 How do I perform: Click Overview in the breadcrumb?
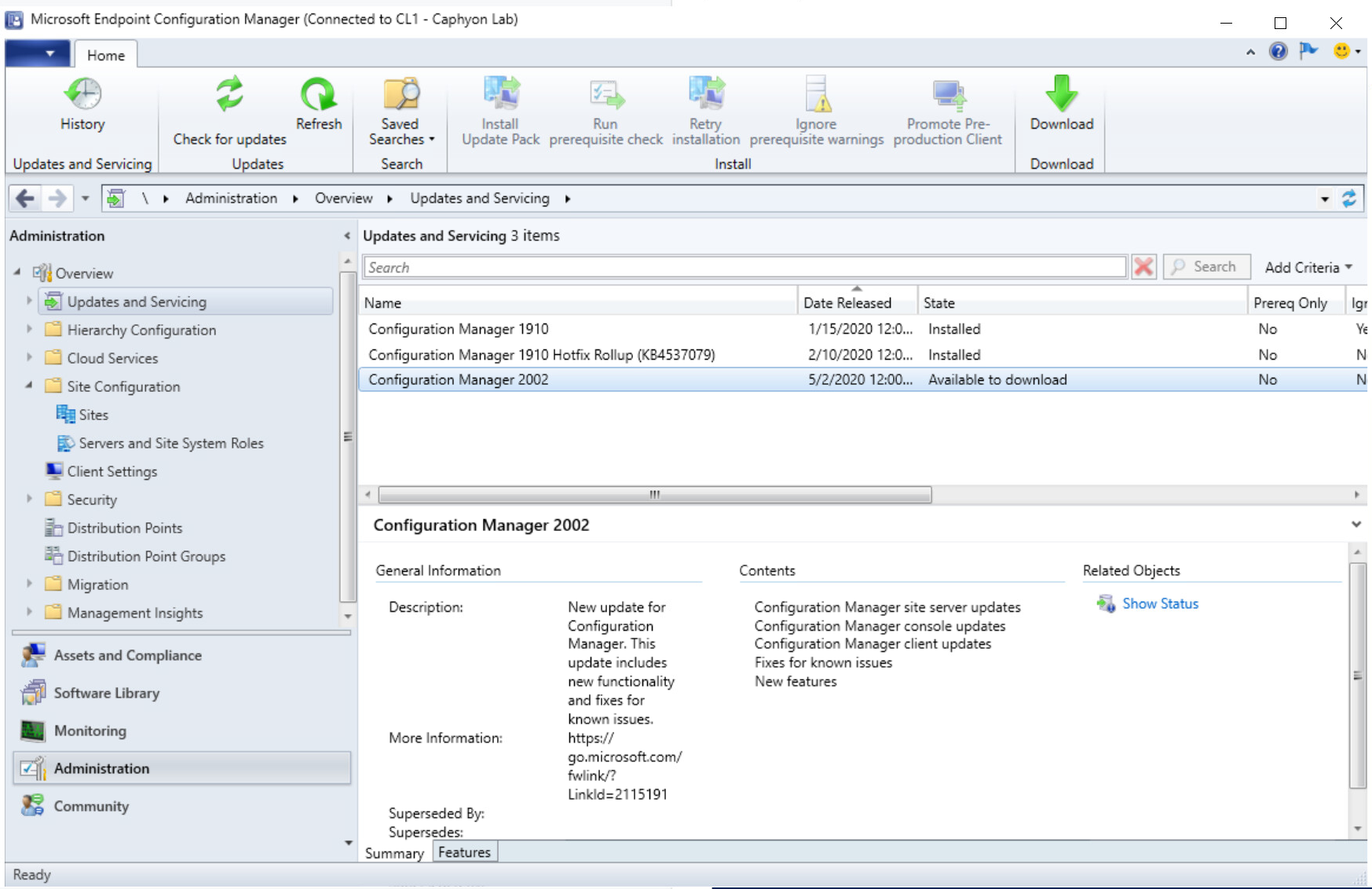tap(344, 198)
